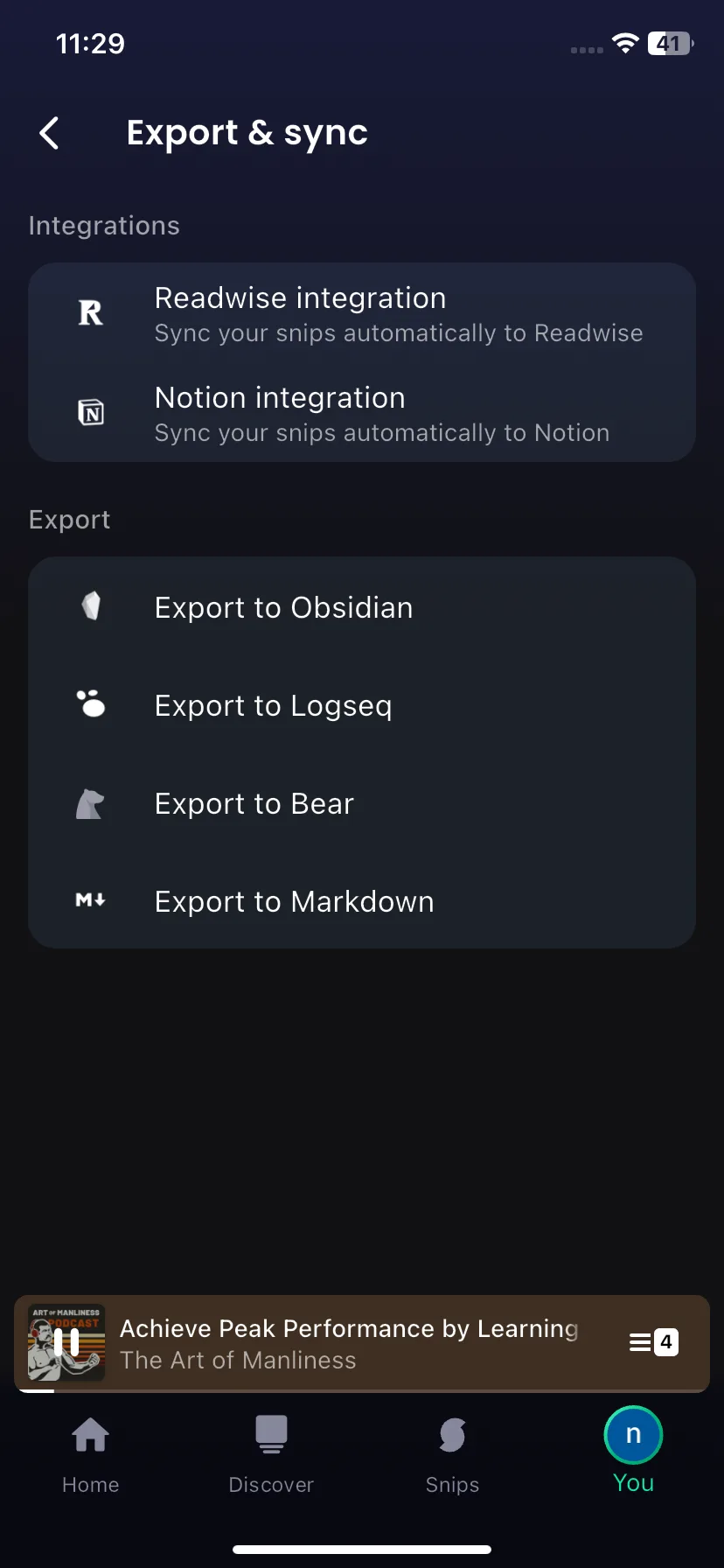Pause the Art of Manliness episode
The image size is (724, 1568).
coord(66,1342)
